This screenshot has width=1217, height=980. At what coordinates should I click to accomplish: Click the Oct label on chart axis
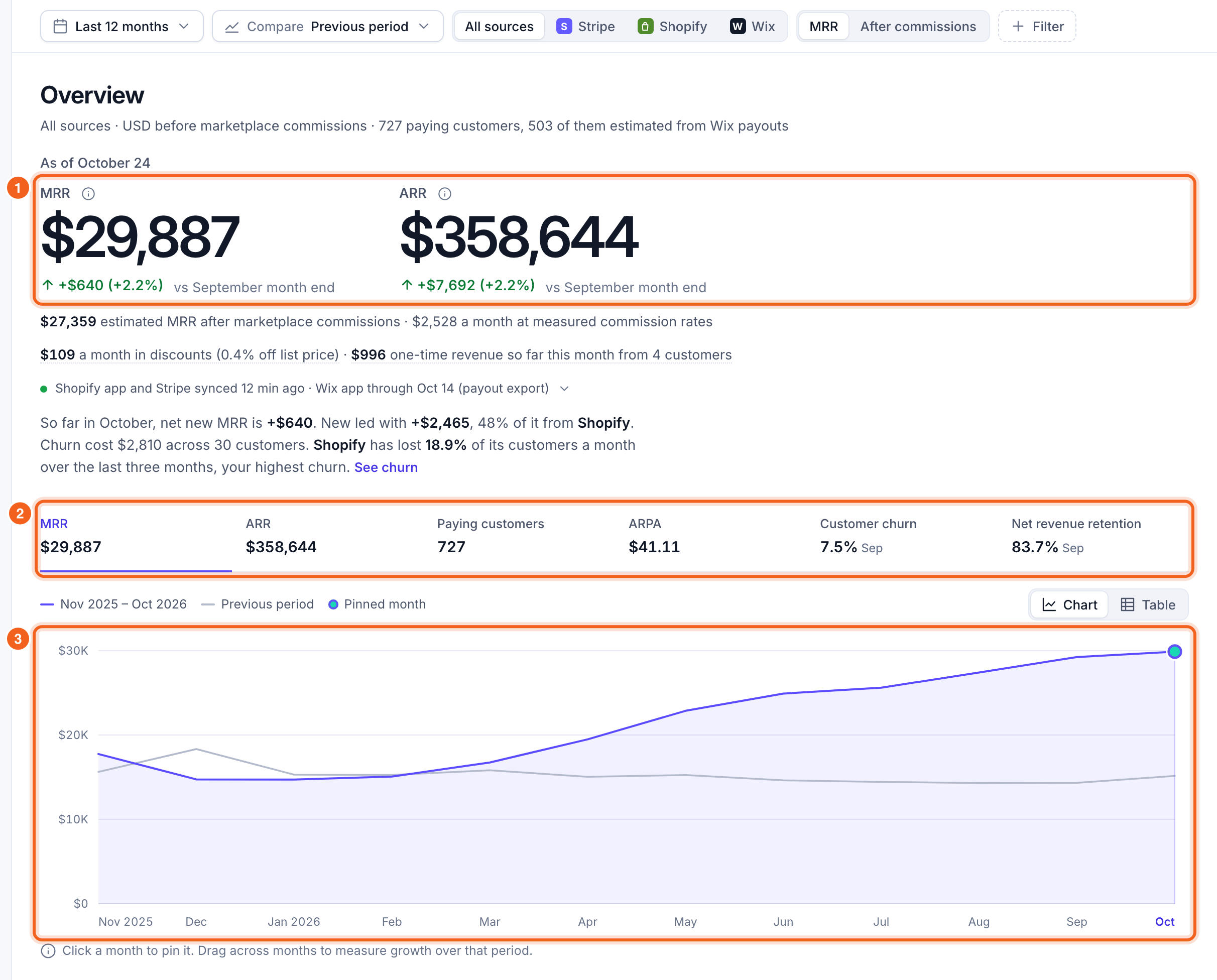(1164, 922)
